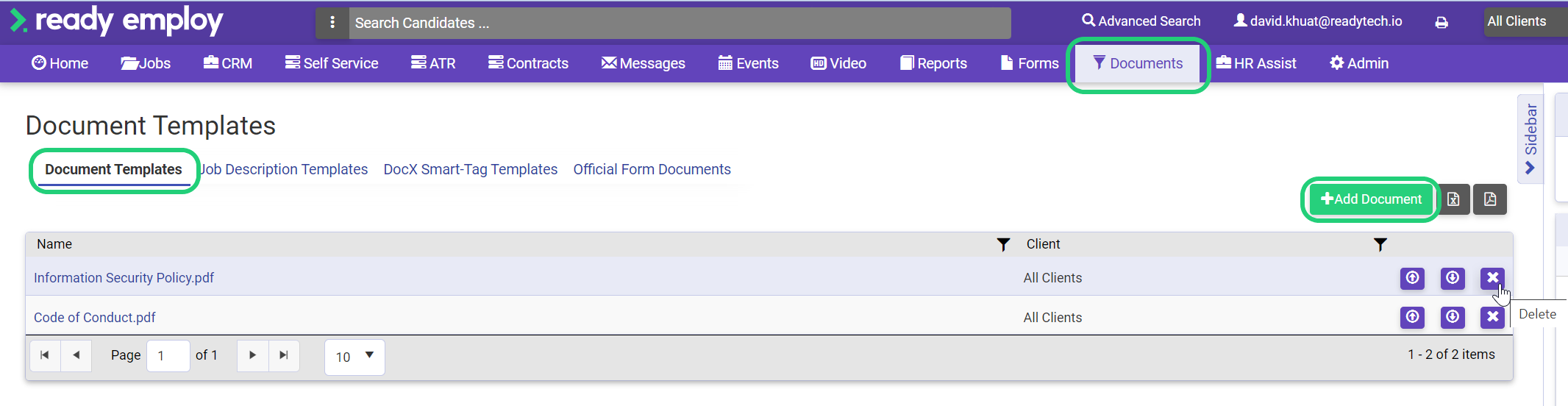The image size is (1568, 406).
Task: Open the search options three-dot menu
Action: [x=332, y=23]
